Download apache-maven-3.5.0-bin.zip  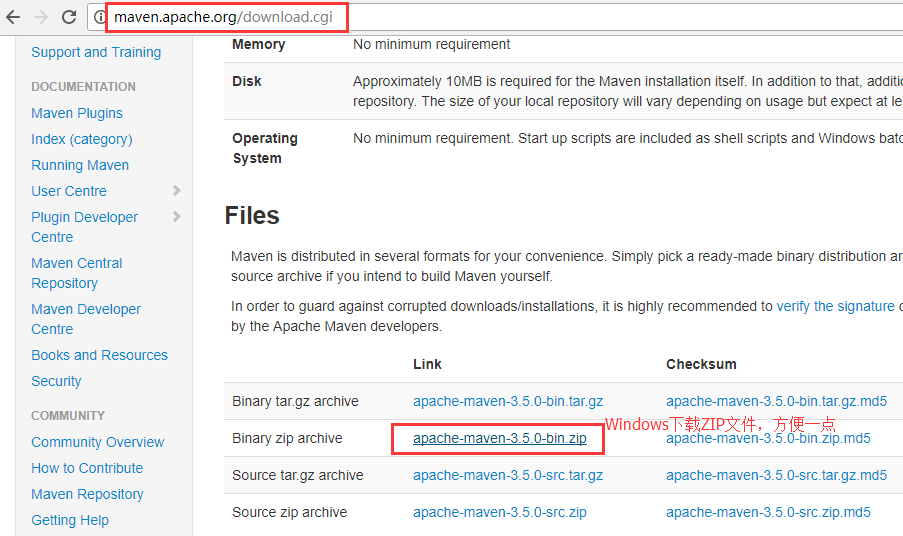pos(500,438)
